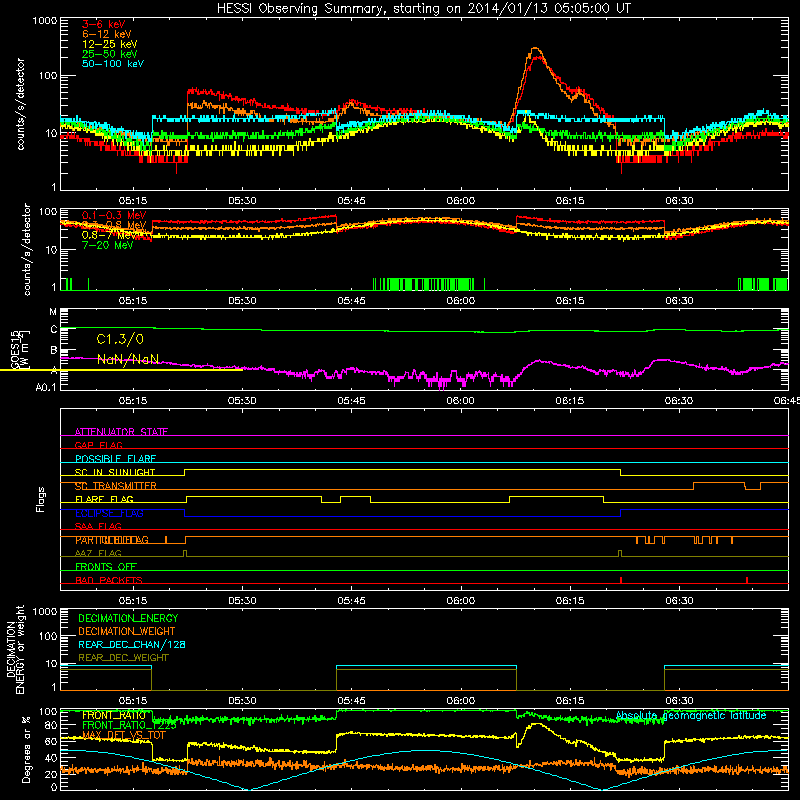800x800 pixels.
Task: Click the Flags axis label
Action: tap(41, 499)
